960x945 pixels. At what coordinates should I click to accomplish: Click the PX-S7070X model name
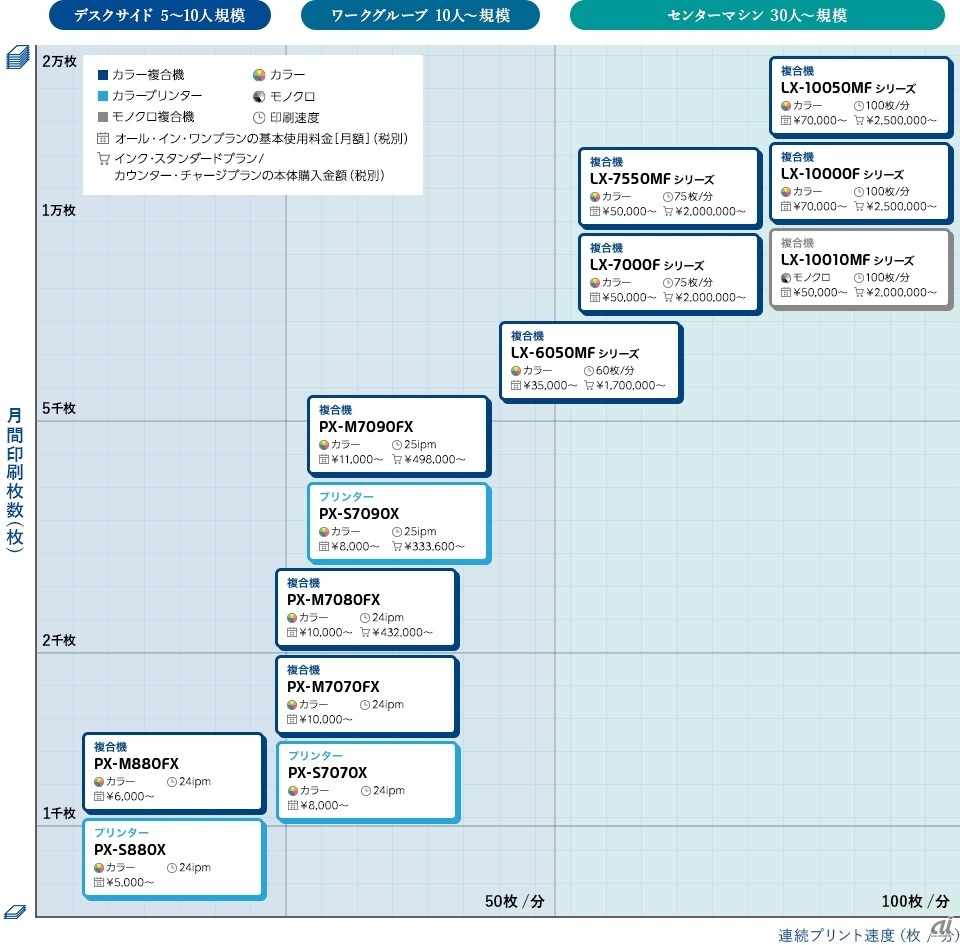[328, 773]
